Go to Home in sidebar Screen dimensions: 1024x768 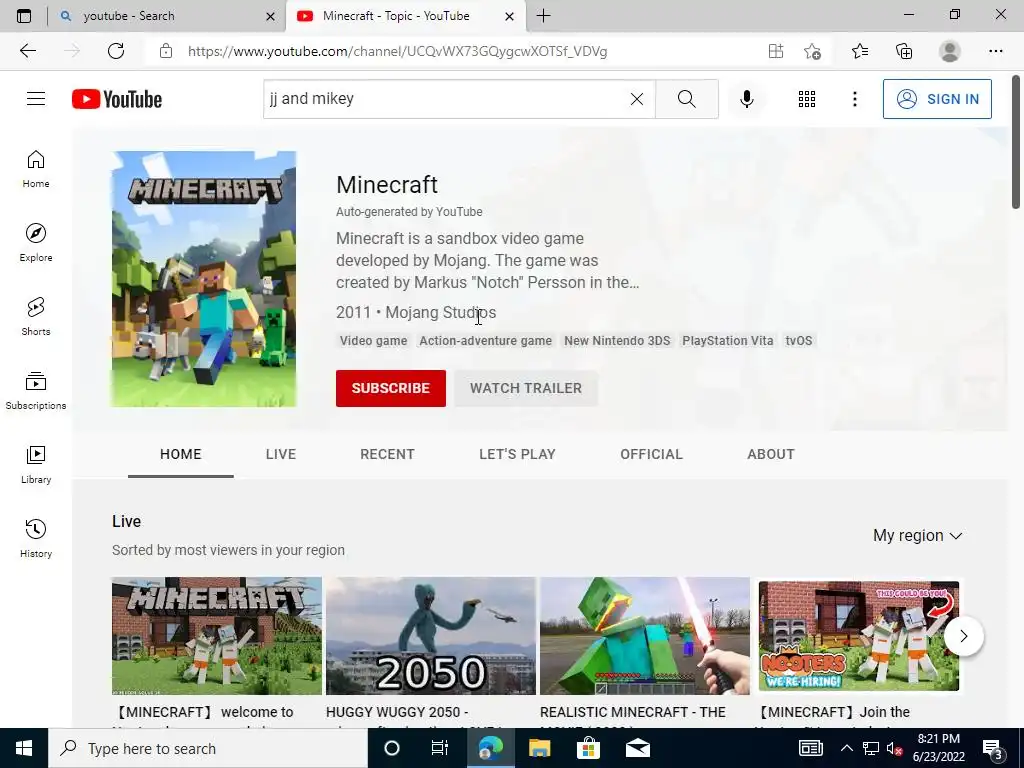click(x=36, y=169)
